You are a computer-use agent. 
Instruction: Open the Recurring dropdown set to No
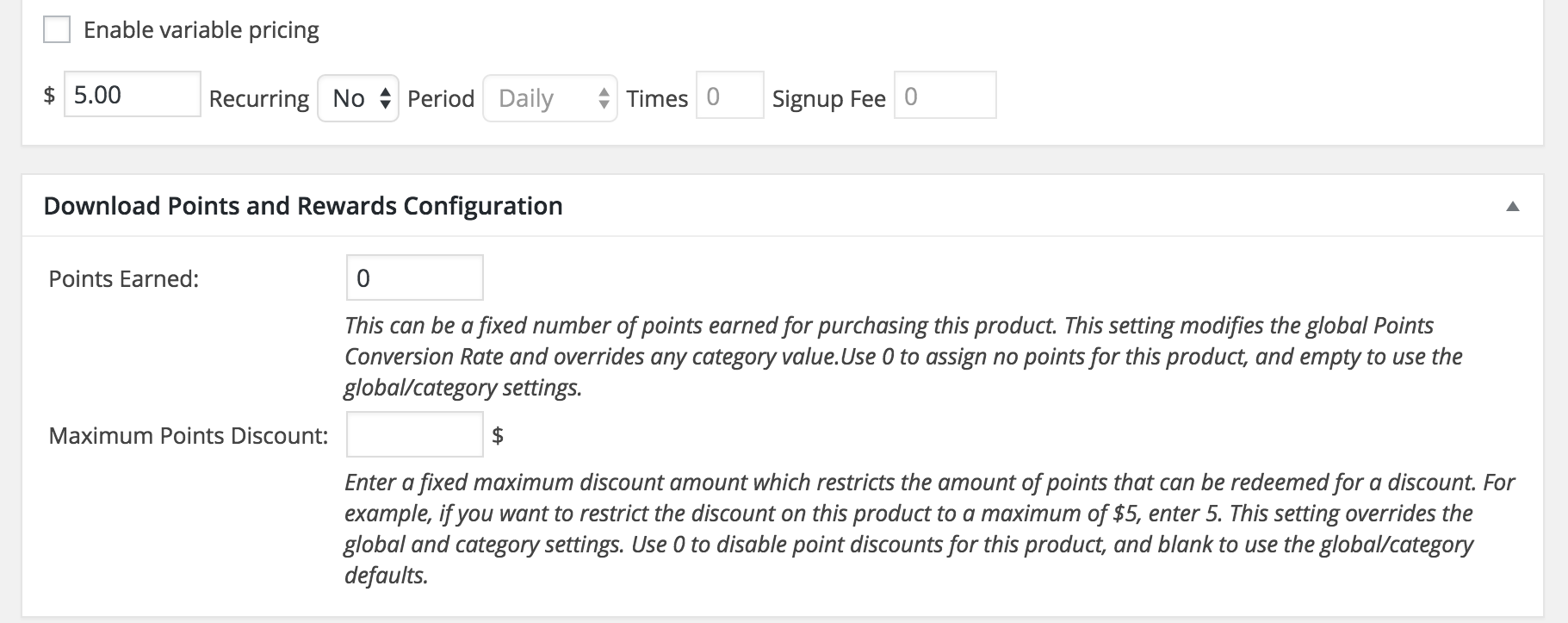tap(357, 98)
